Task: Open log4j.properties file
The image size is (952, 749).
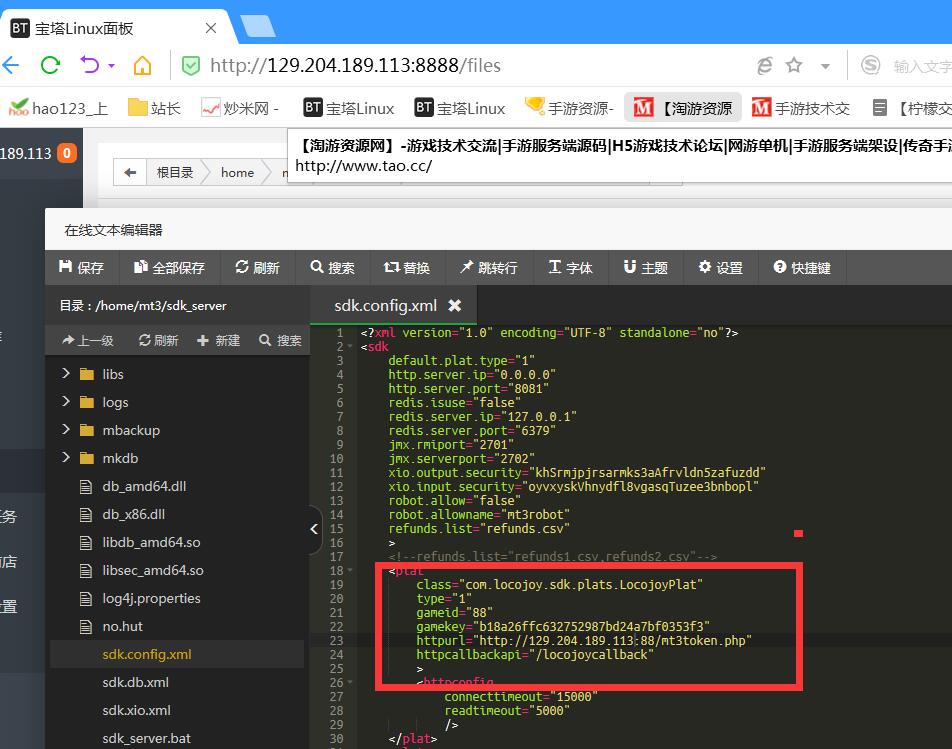Action: (151, 598)
